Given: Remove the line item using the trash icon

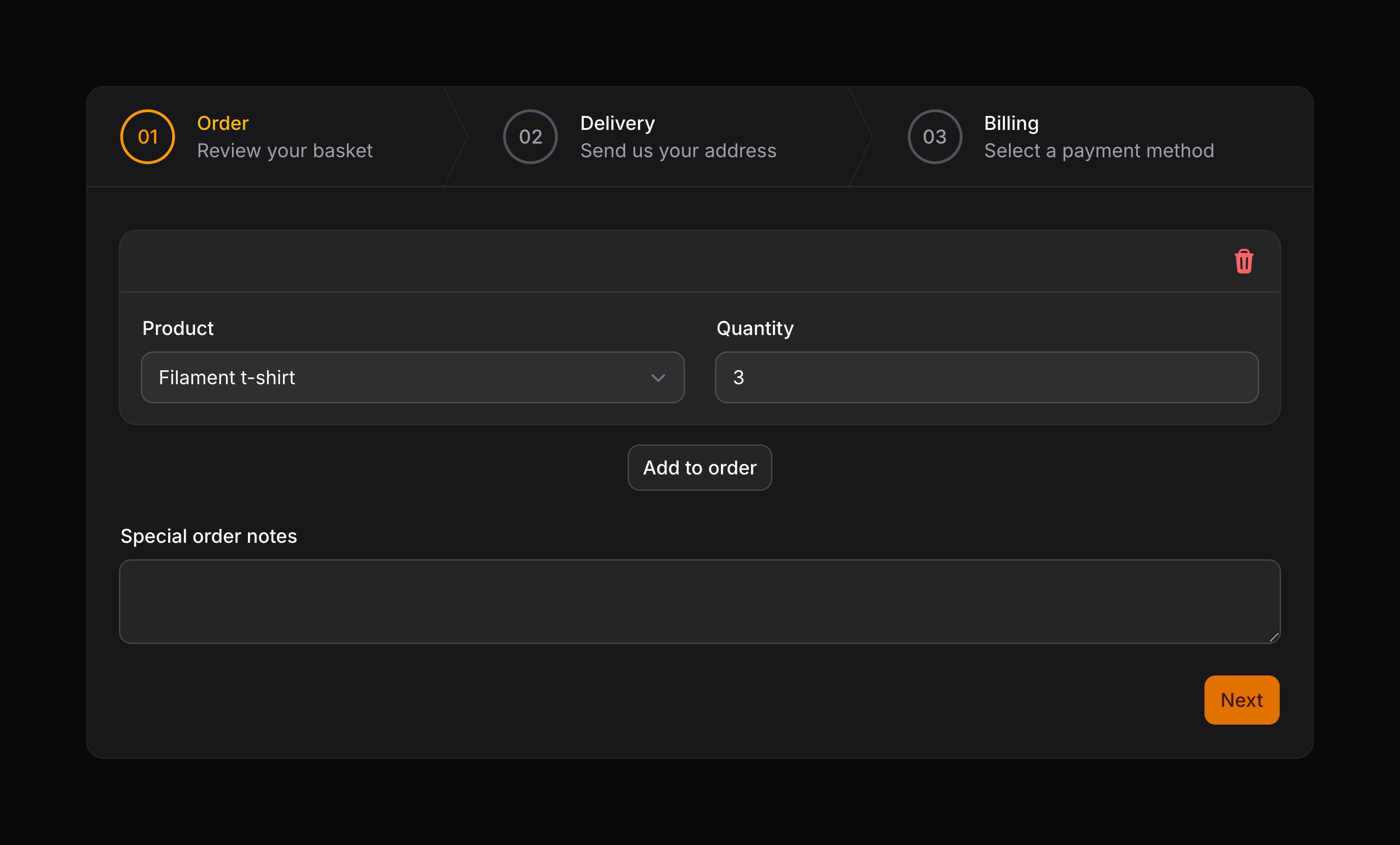Looking at the screenshot, I should pos(1244,262).
